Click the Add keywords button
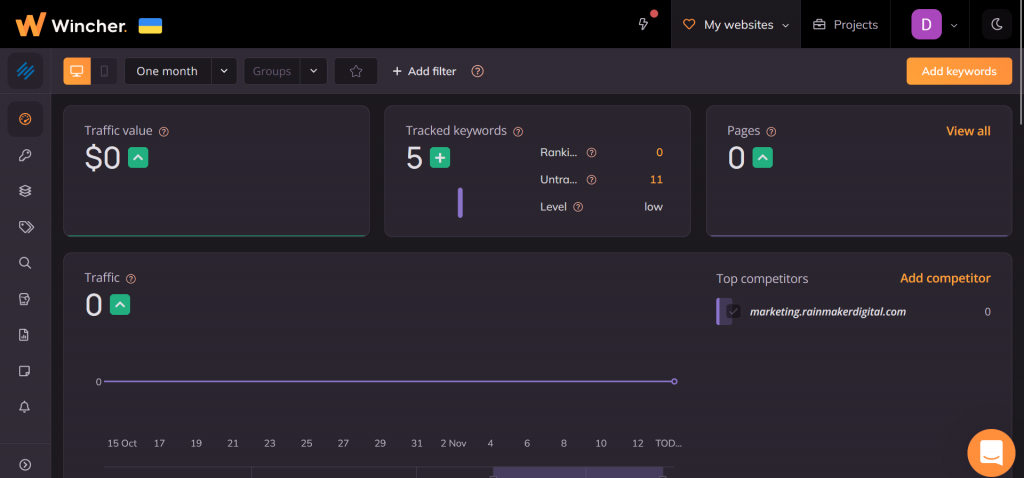Image resolution: width=1024 pixels, height=478 pixels. click(x=958, y=71)
